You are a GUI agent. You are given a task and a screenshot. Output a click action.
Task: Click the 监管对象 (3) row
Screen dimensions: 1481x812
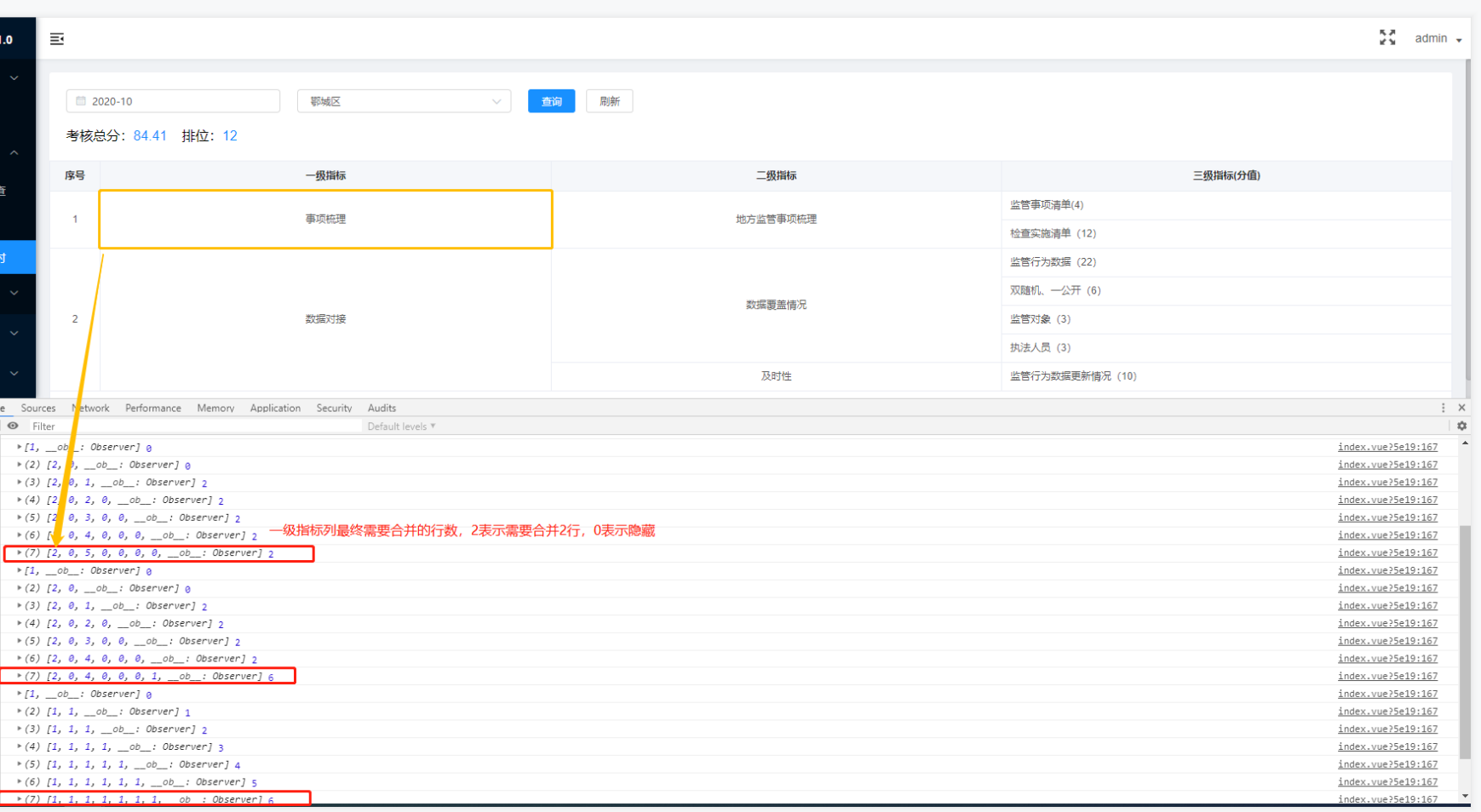[x=1226, y=319]
